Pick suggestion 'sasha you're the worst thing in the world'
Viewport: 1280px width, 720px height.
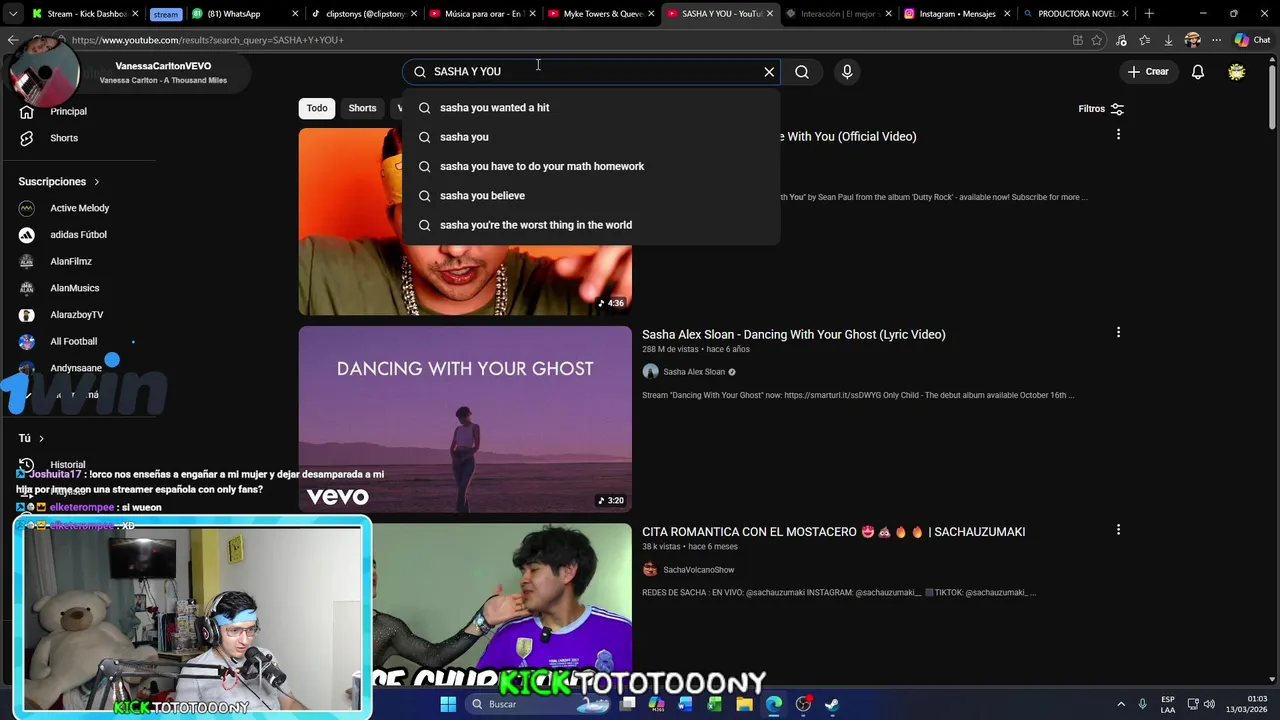(x=591, y=225)
